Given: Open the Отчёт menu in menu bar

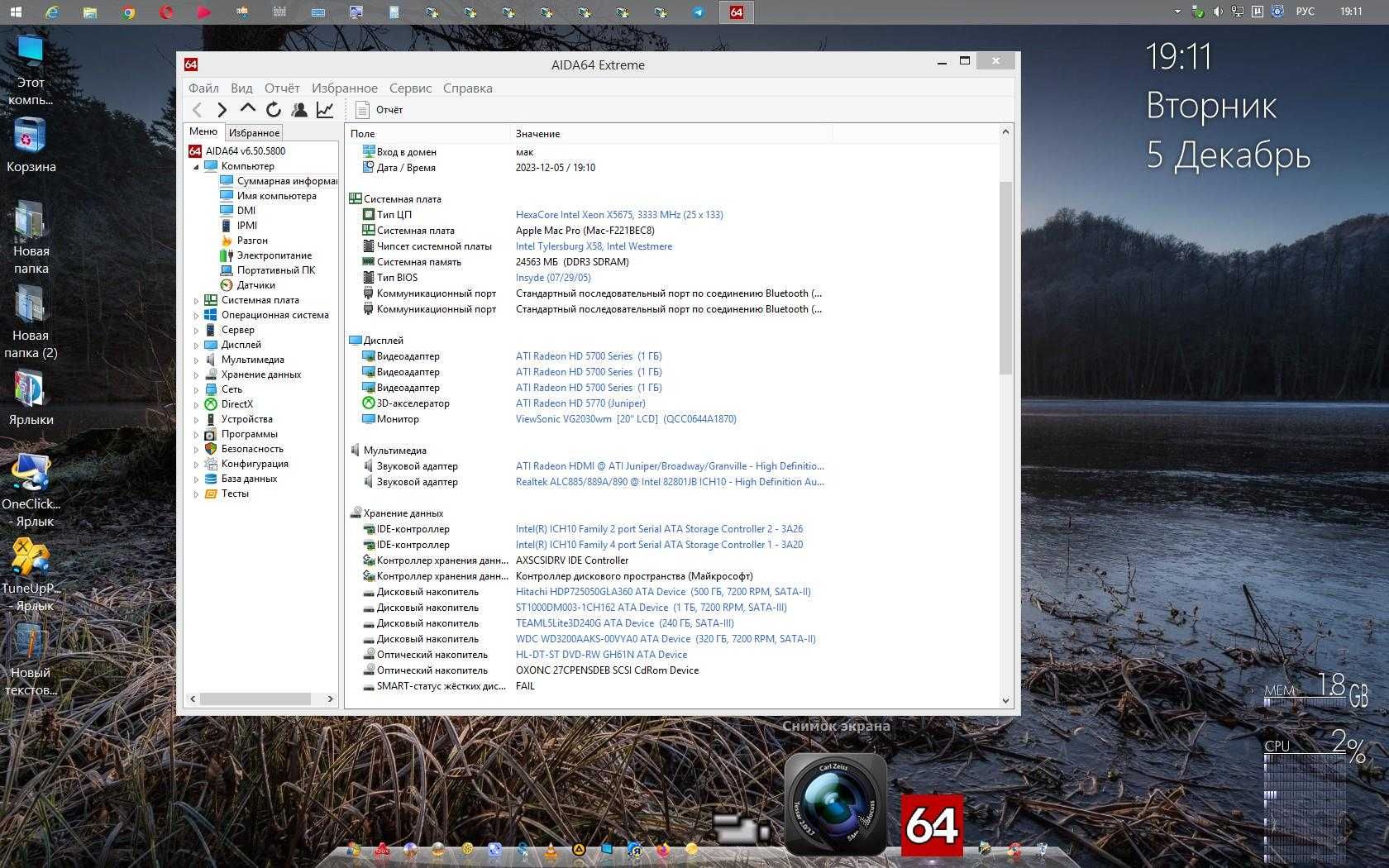Looking at the screenshot, I should [282, 88].
